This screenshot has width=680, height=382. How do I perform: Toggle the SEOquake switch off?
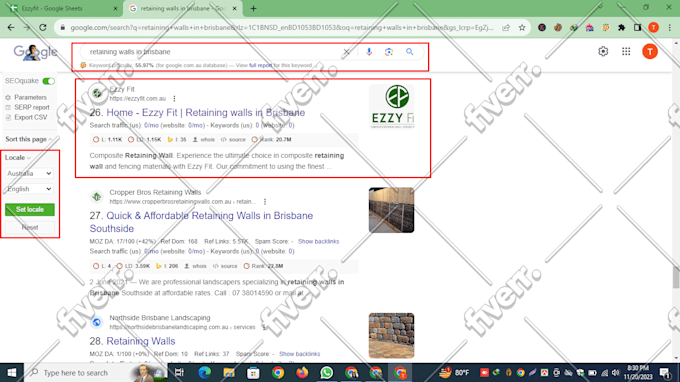point(49,81)
